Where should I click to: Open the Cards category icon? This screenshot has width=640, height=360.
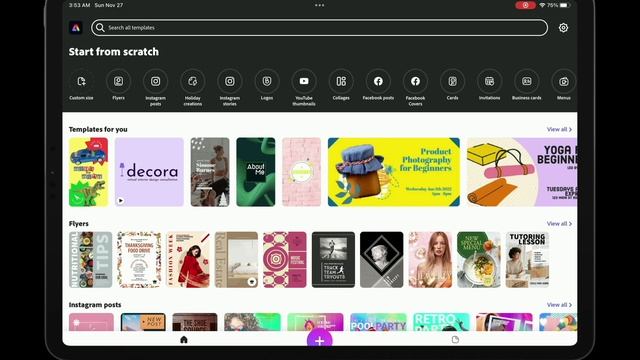pos(453,81)
